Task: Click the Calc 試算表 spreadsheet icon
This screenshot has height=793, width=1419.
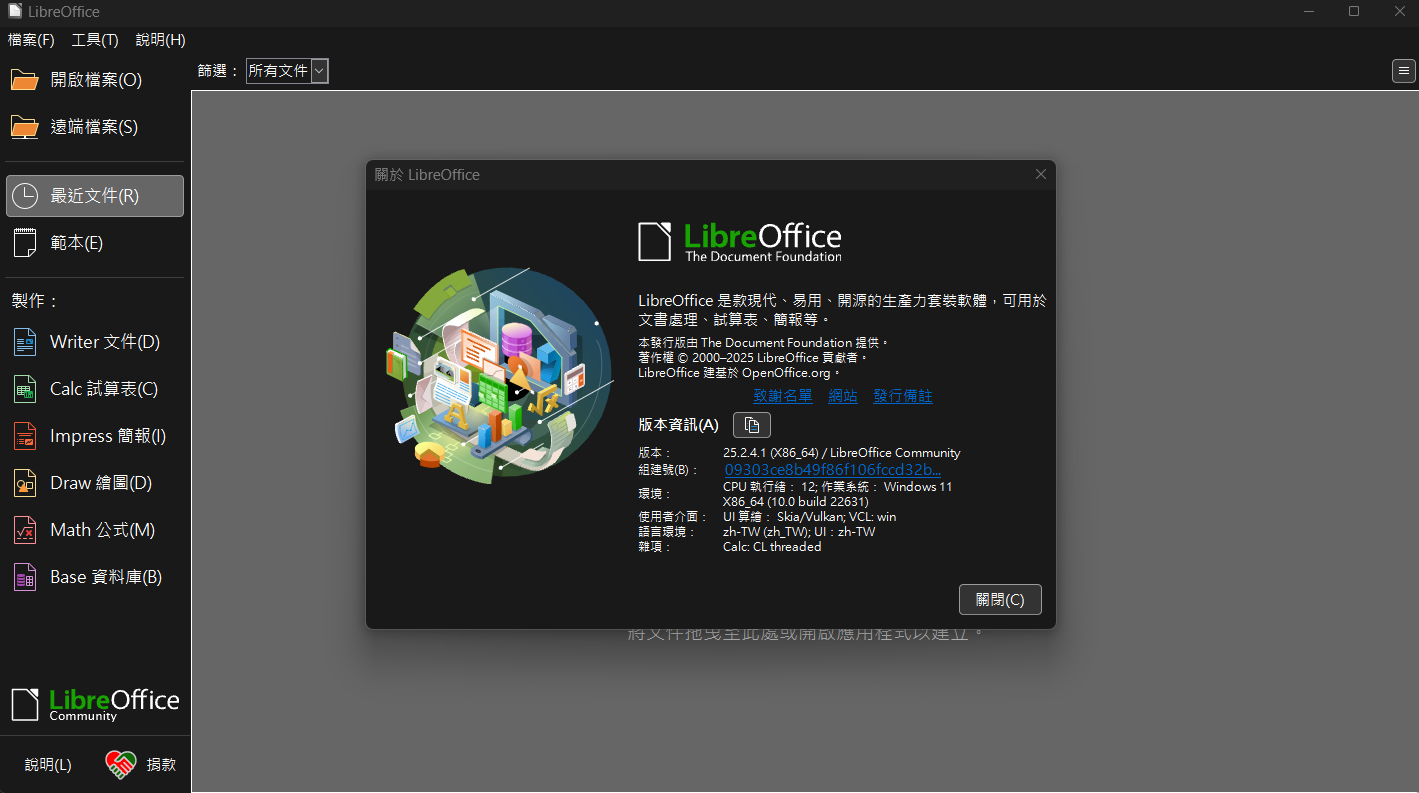Action: [x=25, y=389]
